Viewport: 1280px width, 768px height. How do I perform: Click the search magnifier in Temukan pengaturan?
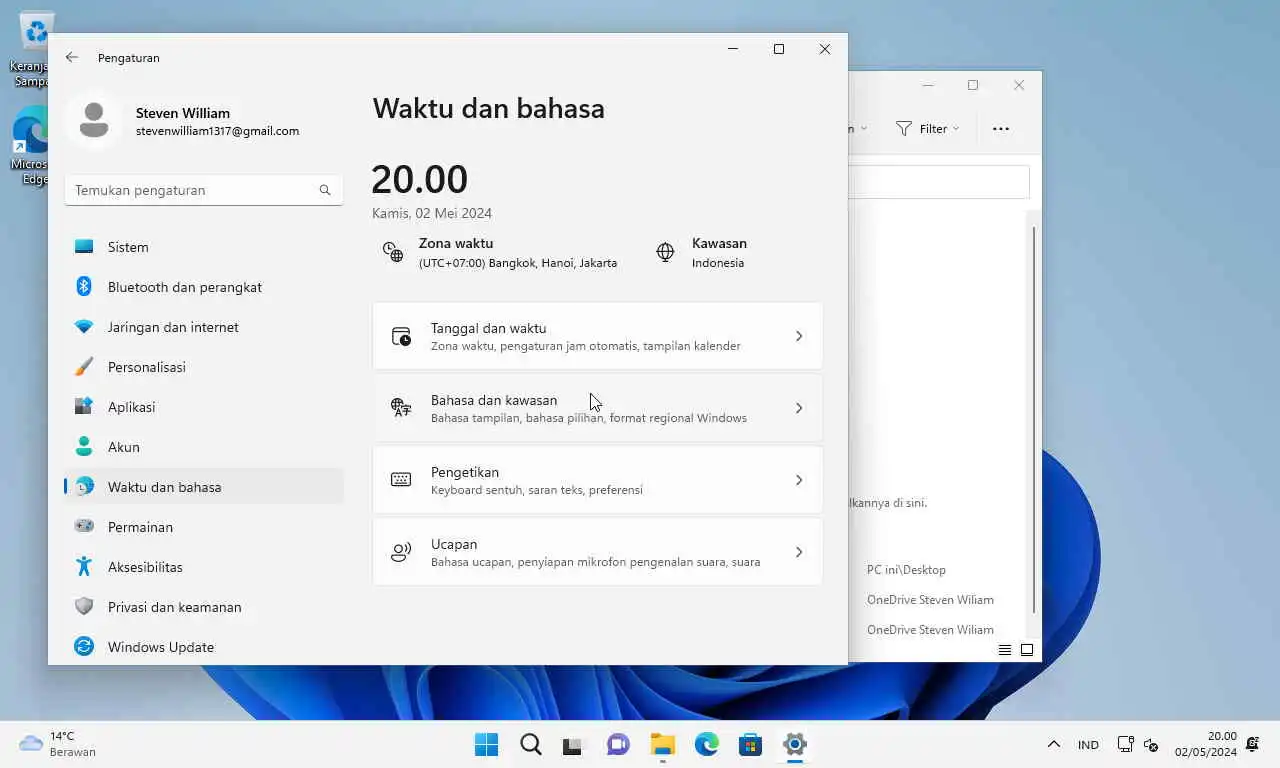coord(325,190)
